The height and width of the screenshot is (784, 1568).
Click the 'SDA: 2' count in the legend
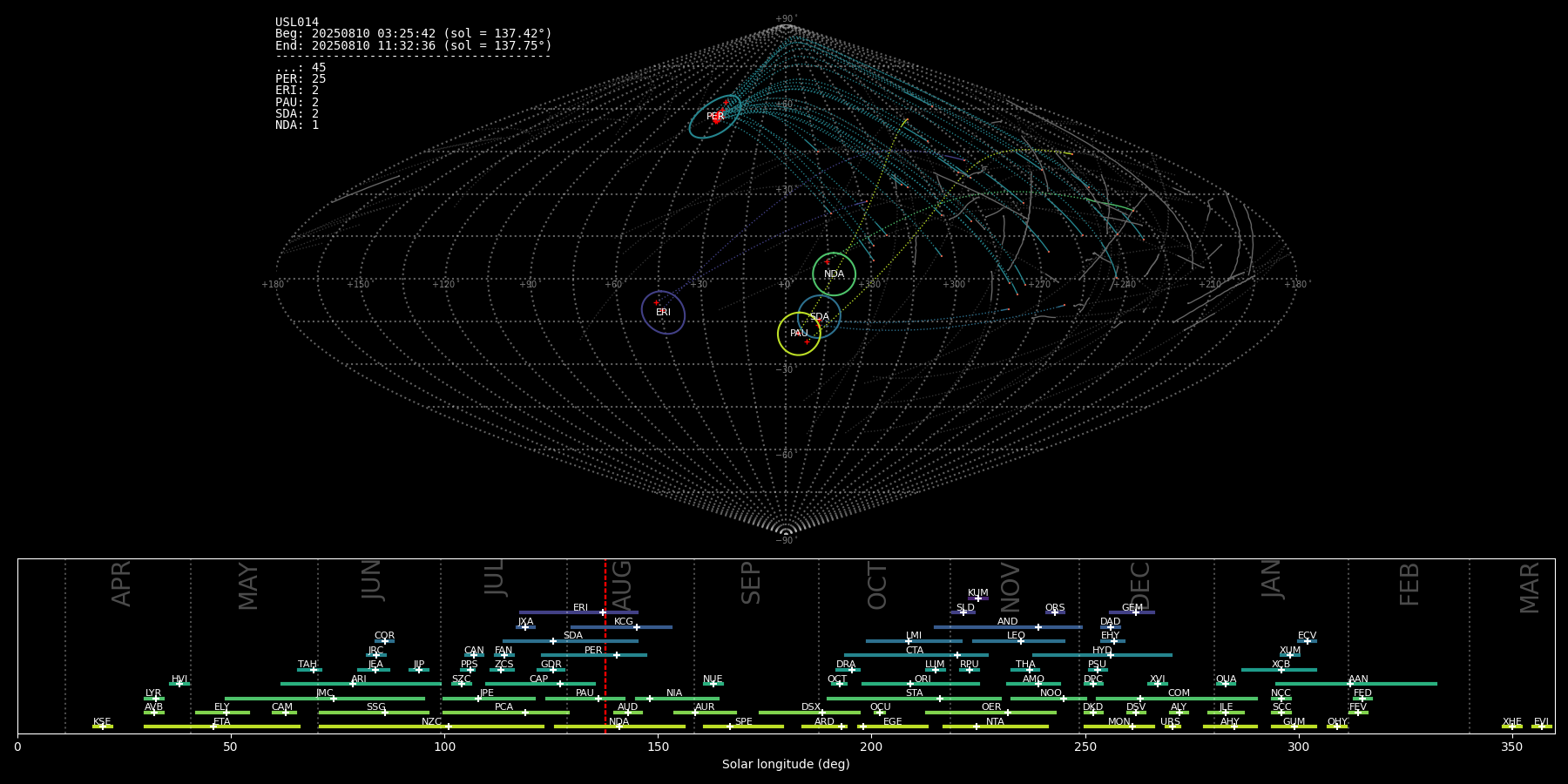pos(297,114)
